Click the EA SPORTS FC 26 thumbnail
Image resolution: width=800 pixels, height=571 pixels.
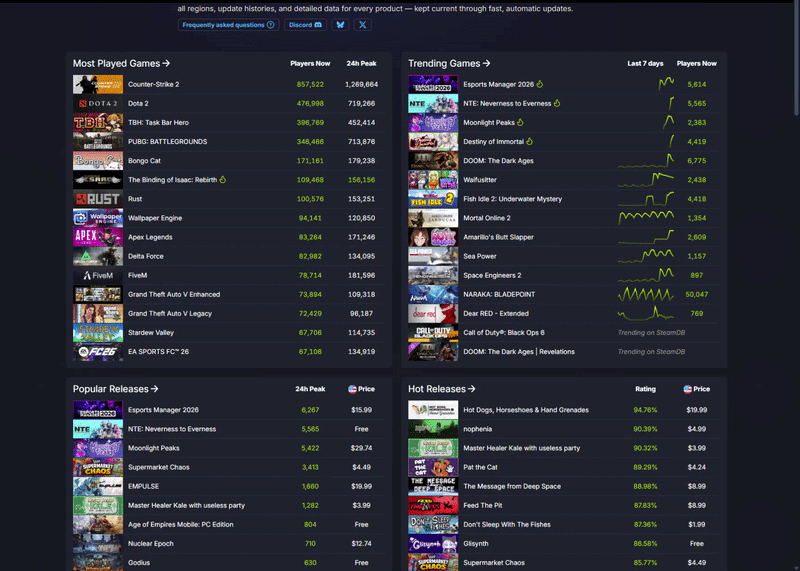(x=98, y=352)
